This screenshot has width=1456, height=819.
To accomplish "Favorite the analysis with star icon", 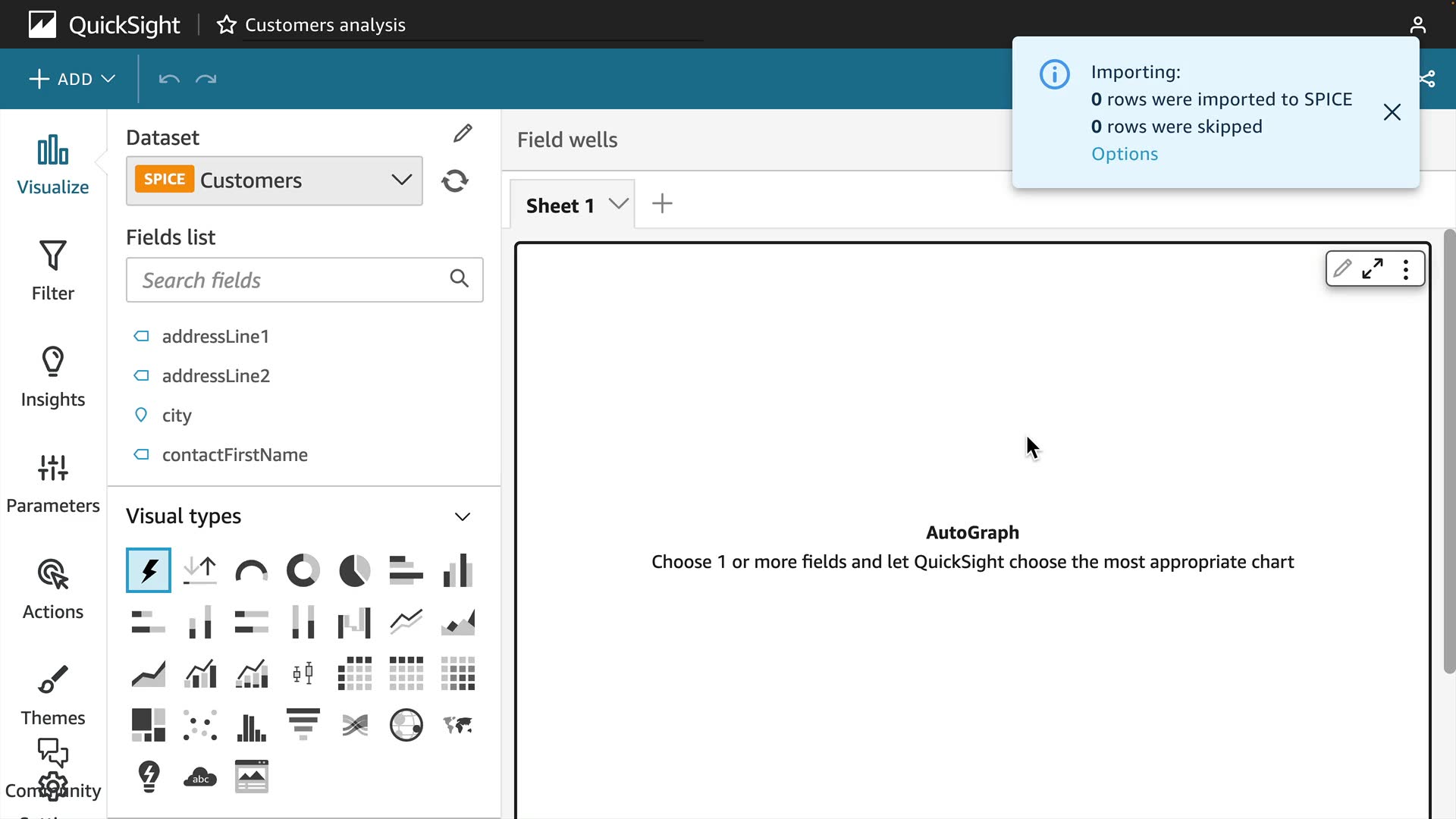I will (x=226, y=25).
